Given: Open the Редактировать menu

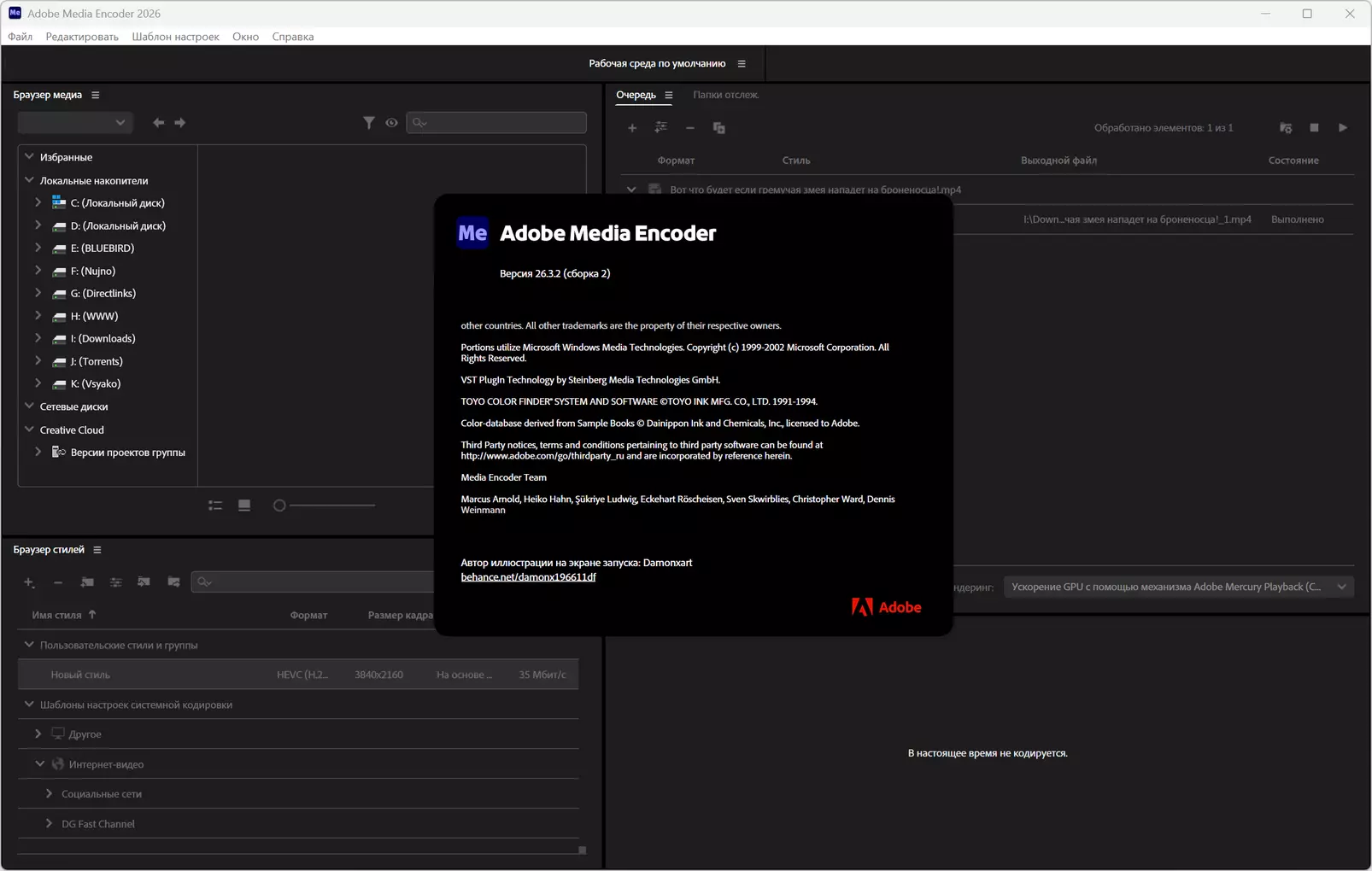Looking at the screenshot, I should click(82, 37).
